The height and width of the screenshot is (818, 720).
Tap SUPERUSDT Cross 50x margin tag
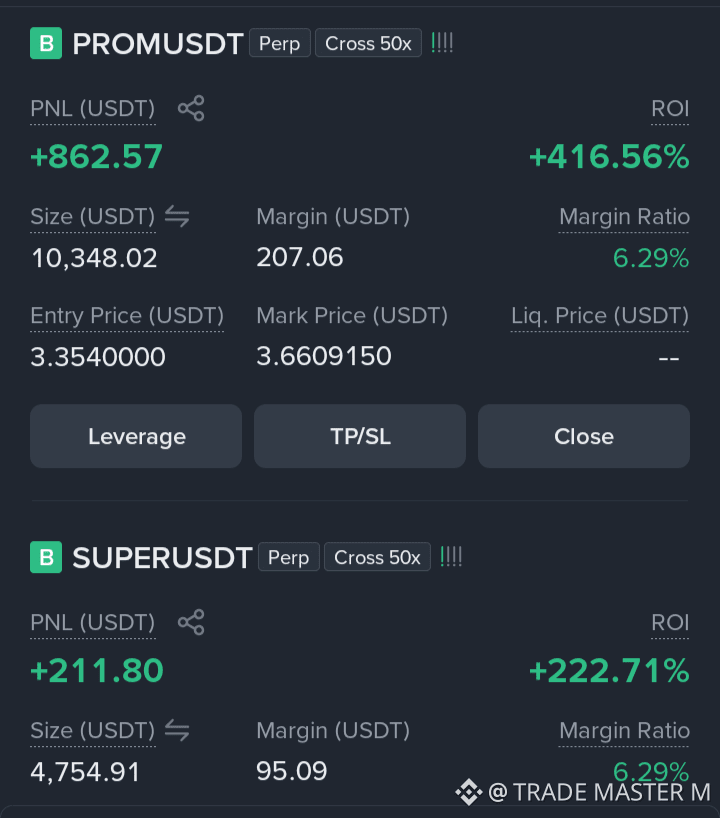click(x=377, y=557)
